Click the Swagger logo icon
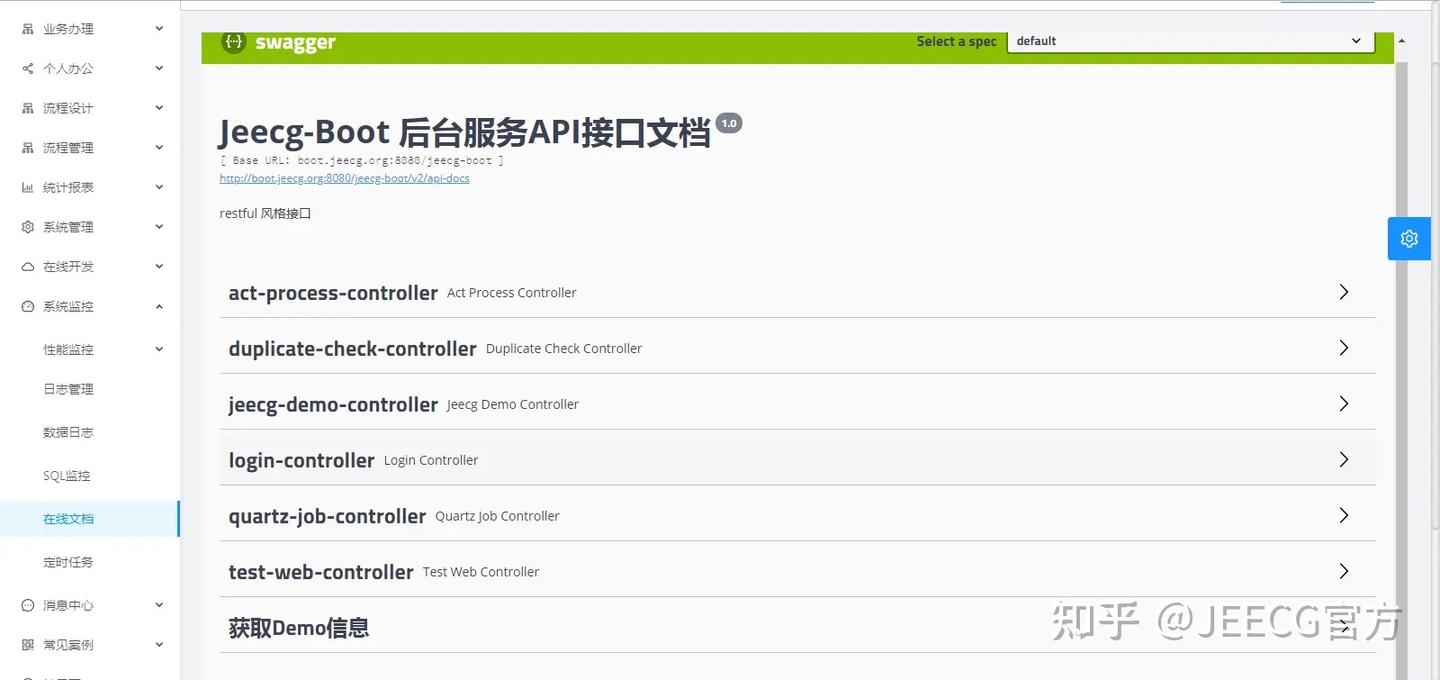Screen dimensions: 1440x680 [233, 41]
